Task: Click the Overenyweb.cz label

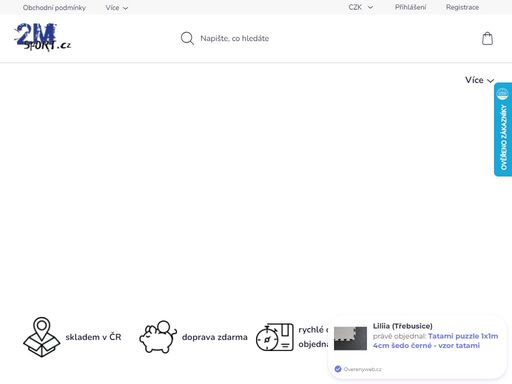Action: pos(362,369)
